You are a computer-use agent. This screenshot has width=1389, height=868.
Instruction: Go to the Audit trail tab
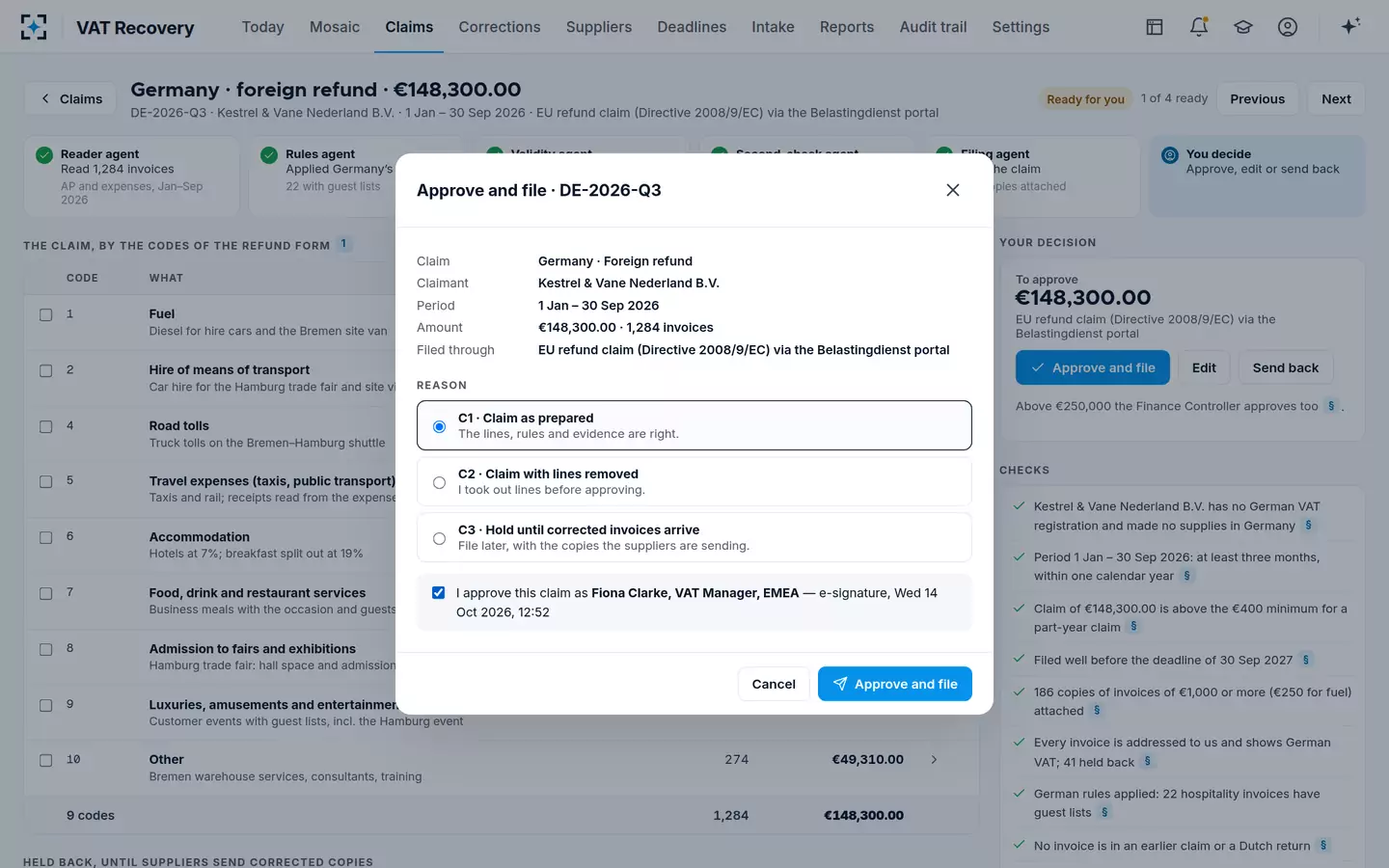click(x=933, y=27)
